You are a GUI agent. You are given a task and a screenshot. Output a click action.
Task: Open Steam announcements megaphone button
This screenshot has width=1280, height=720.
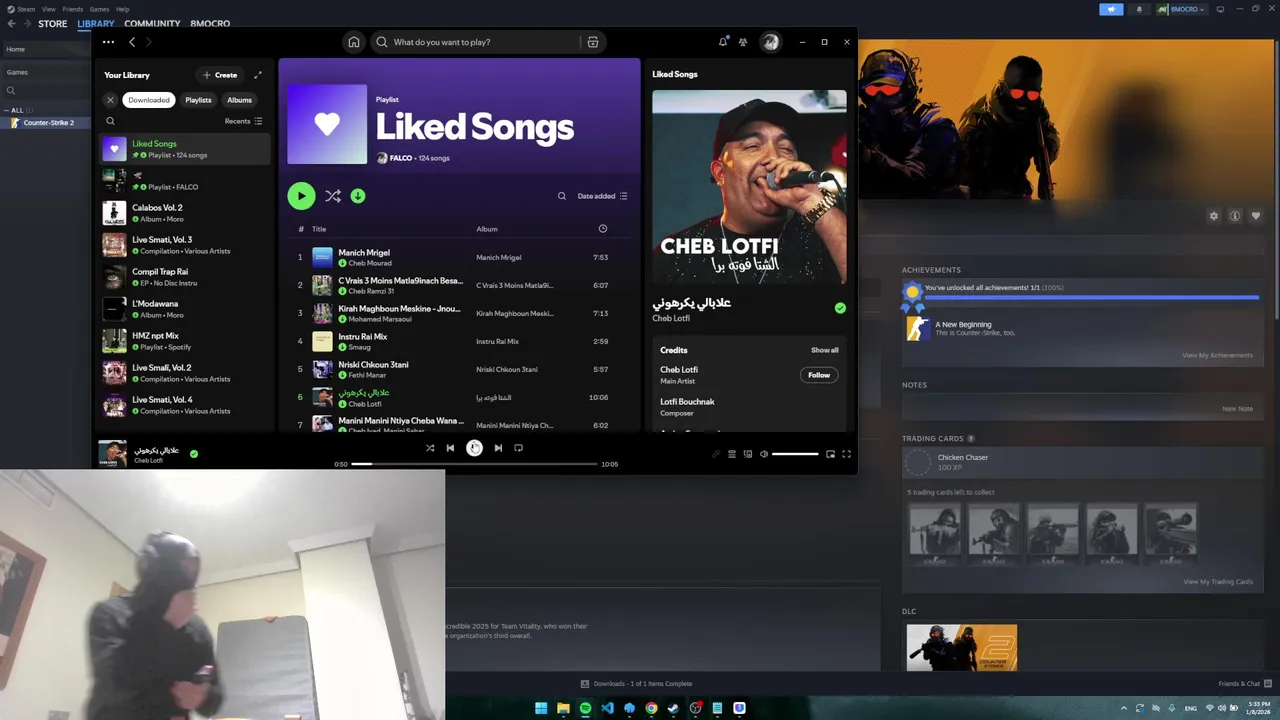click(x=1111, y=9)
